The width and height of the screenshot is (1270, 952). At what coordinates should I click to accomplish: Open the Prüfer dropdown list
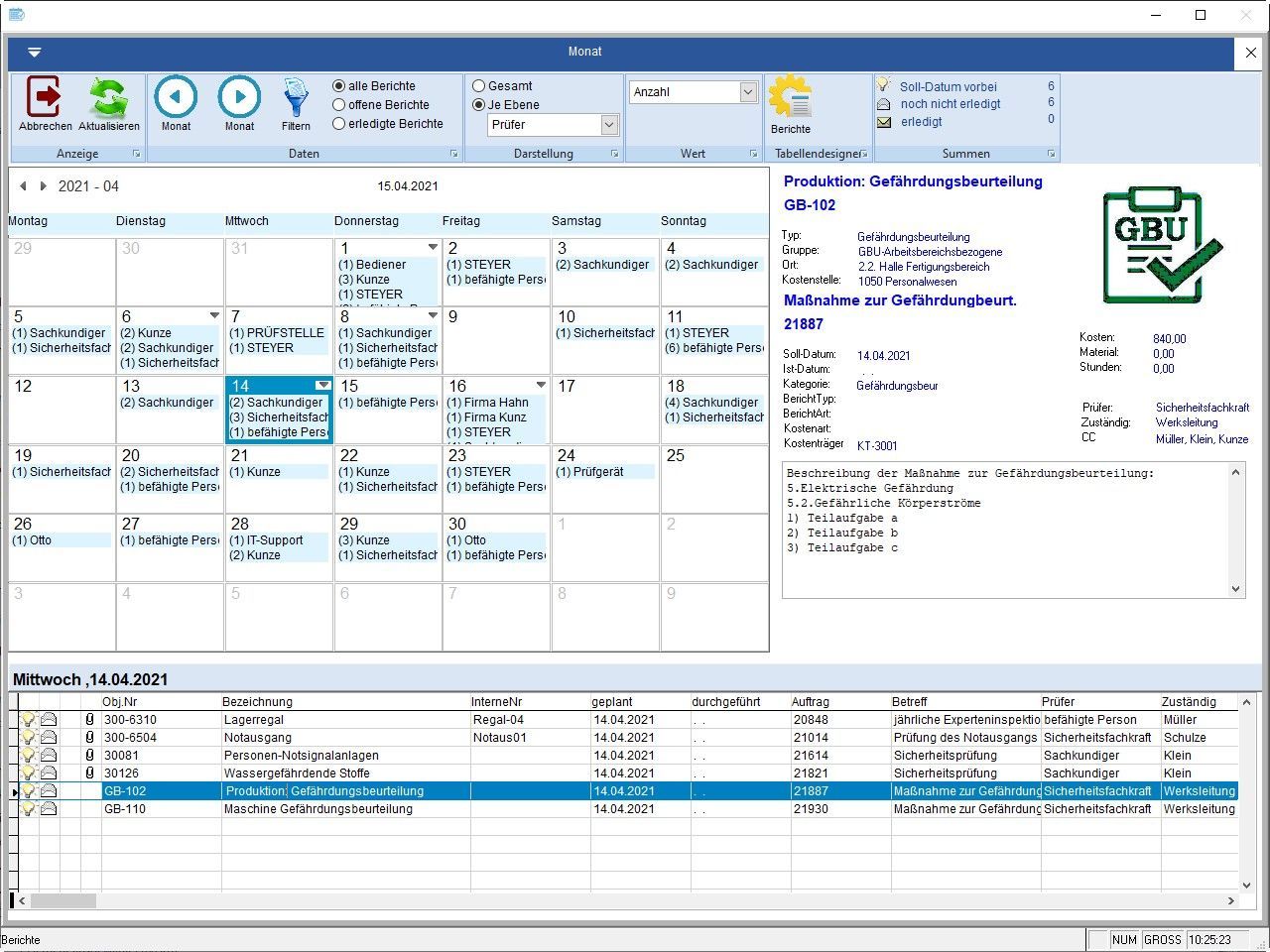(609, 125)
